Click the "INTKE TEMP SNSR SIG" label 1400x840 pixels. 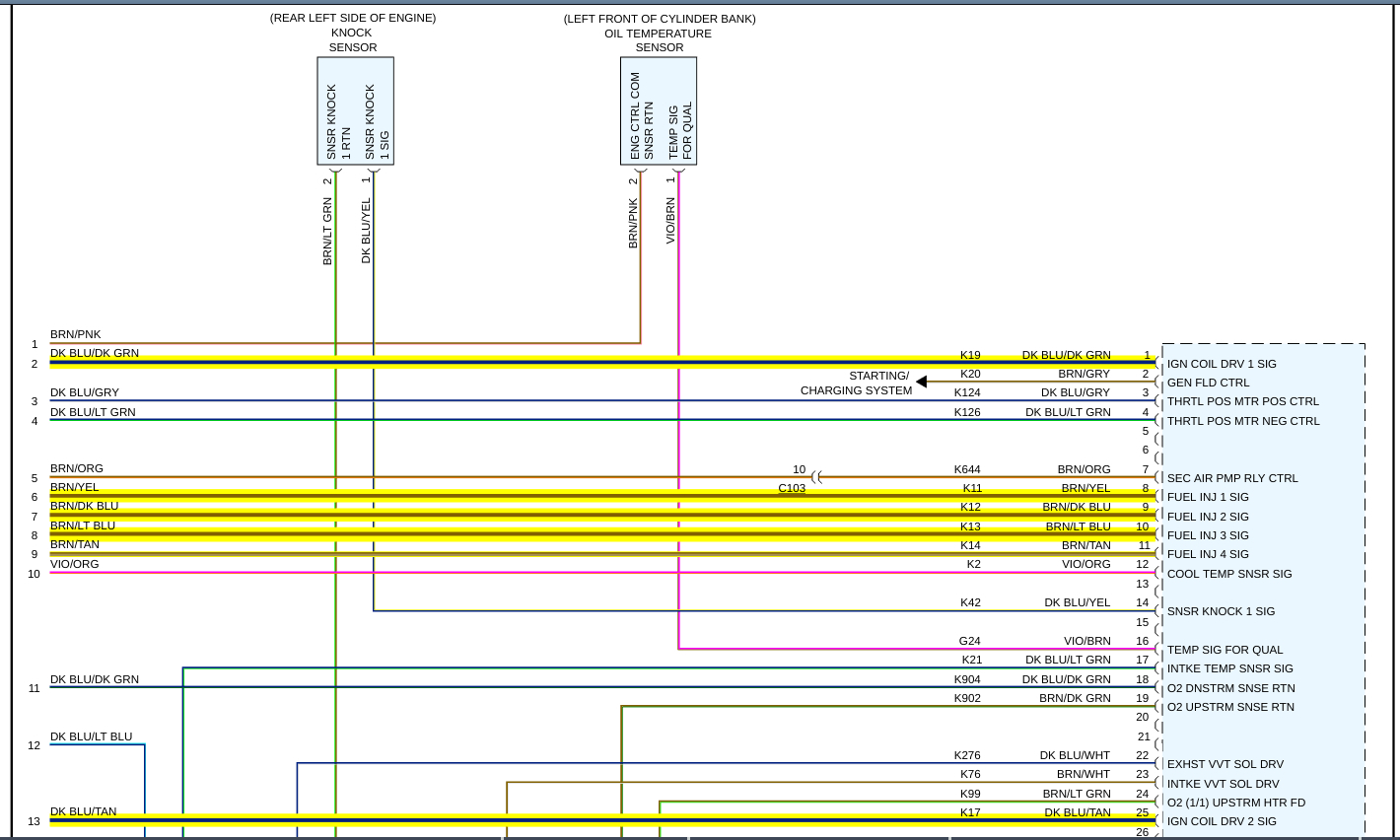[x=1230, y=668]
